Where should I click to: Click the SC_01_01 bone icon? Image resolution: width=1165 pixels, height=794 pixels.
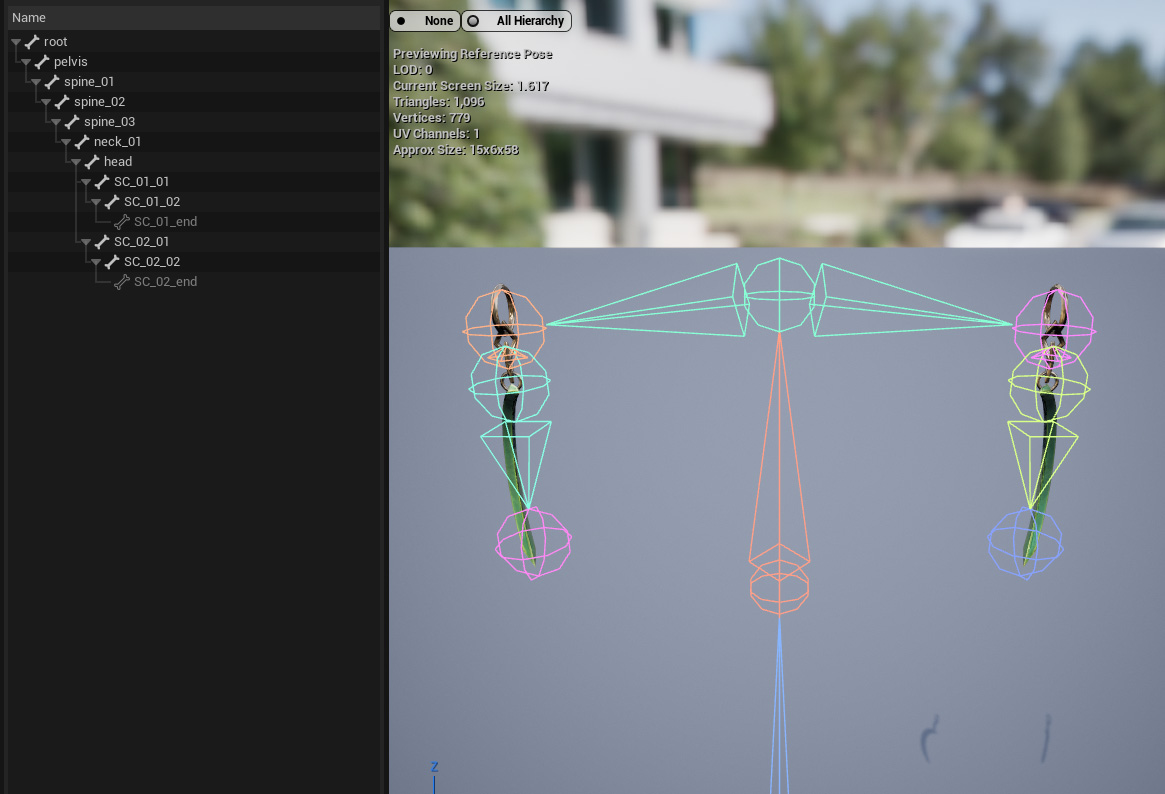102,182
